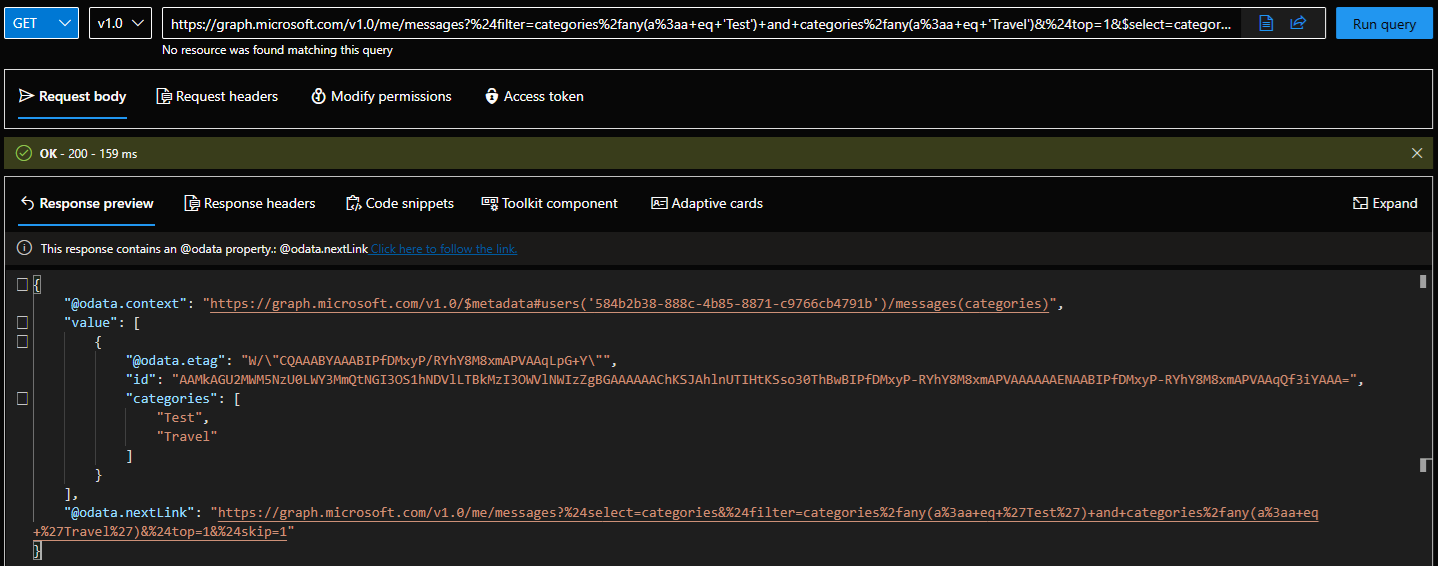
Task: Open the Access token tab
Action: click(534, 97)
